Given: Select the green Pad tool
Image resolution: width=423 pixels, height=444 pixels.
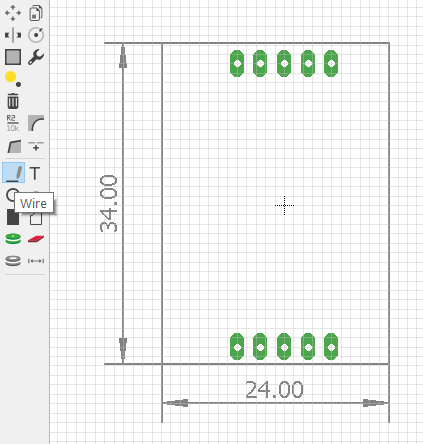Looking at the screenshot, I should [13, 239].
